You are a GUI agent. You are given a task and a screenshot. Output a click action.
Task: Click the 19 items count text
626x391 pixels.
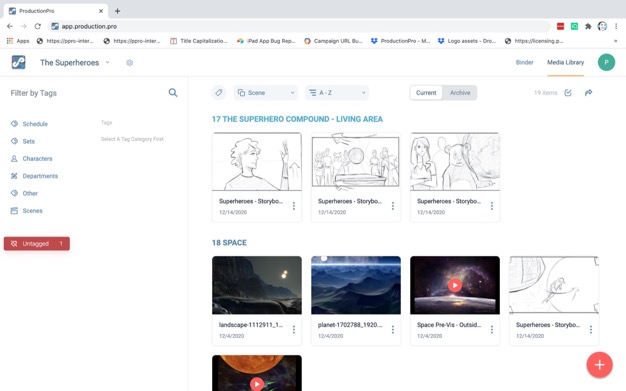[545, 93]
